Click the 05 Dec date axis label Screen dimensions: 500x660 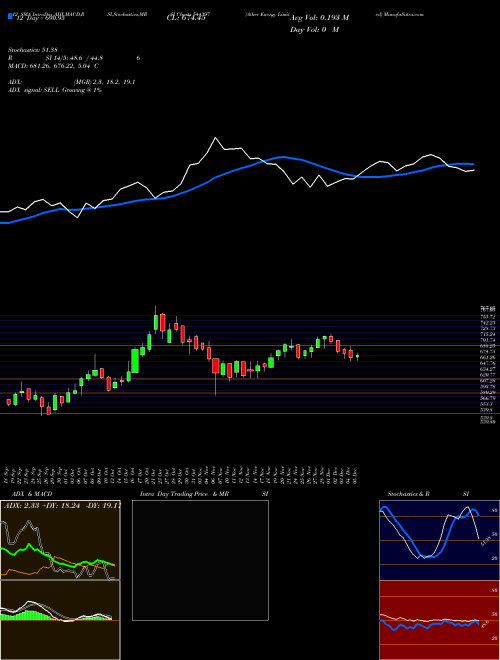[x=356, y=474]
